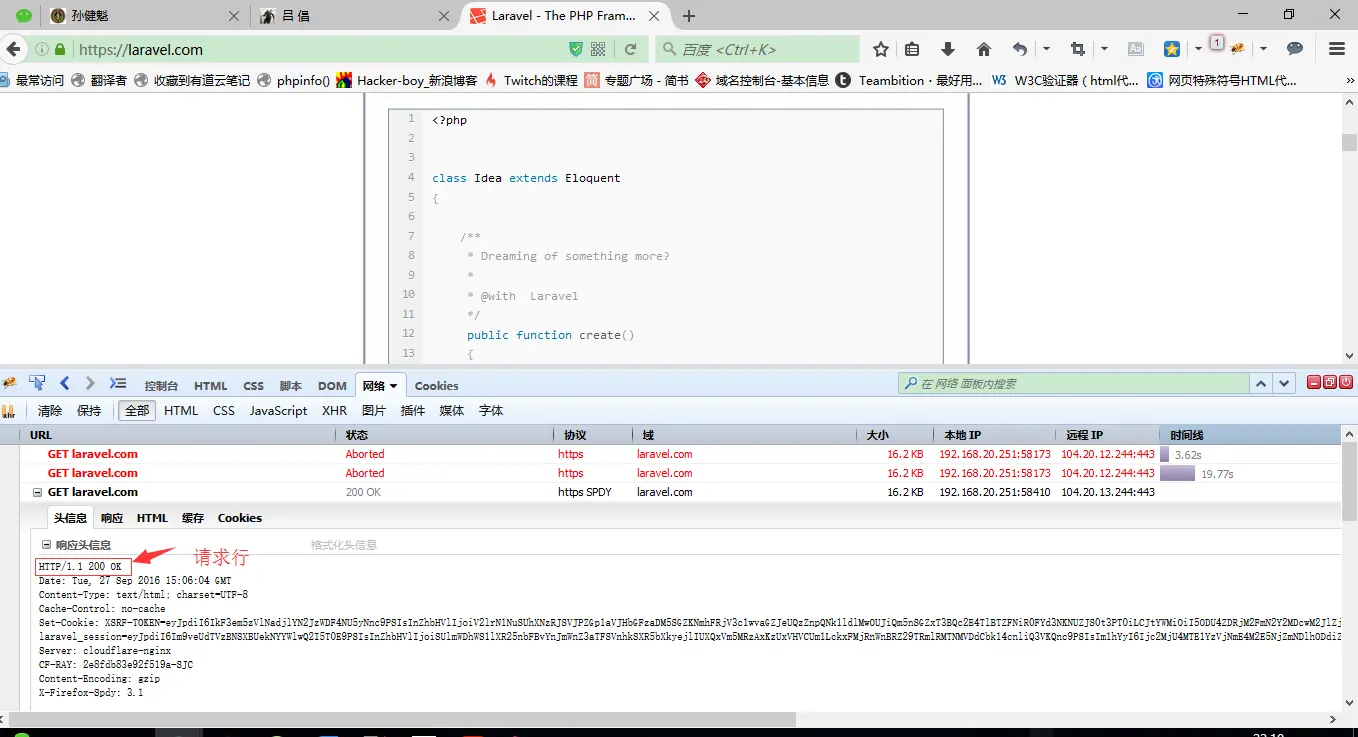Filter network requests by 全部
Viewport: 1358px width, 737px height.
[x=137, y=411]
